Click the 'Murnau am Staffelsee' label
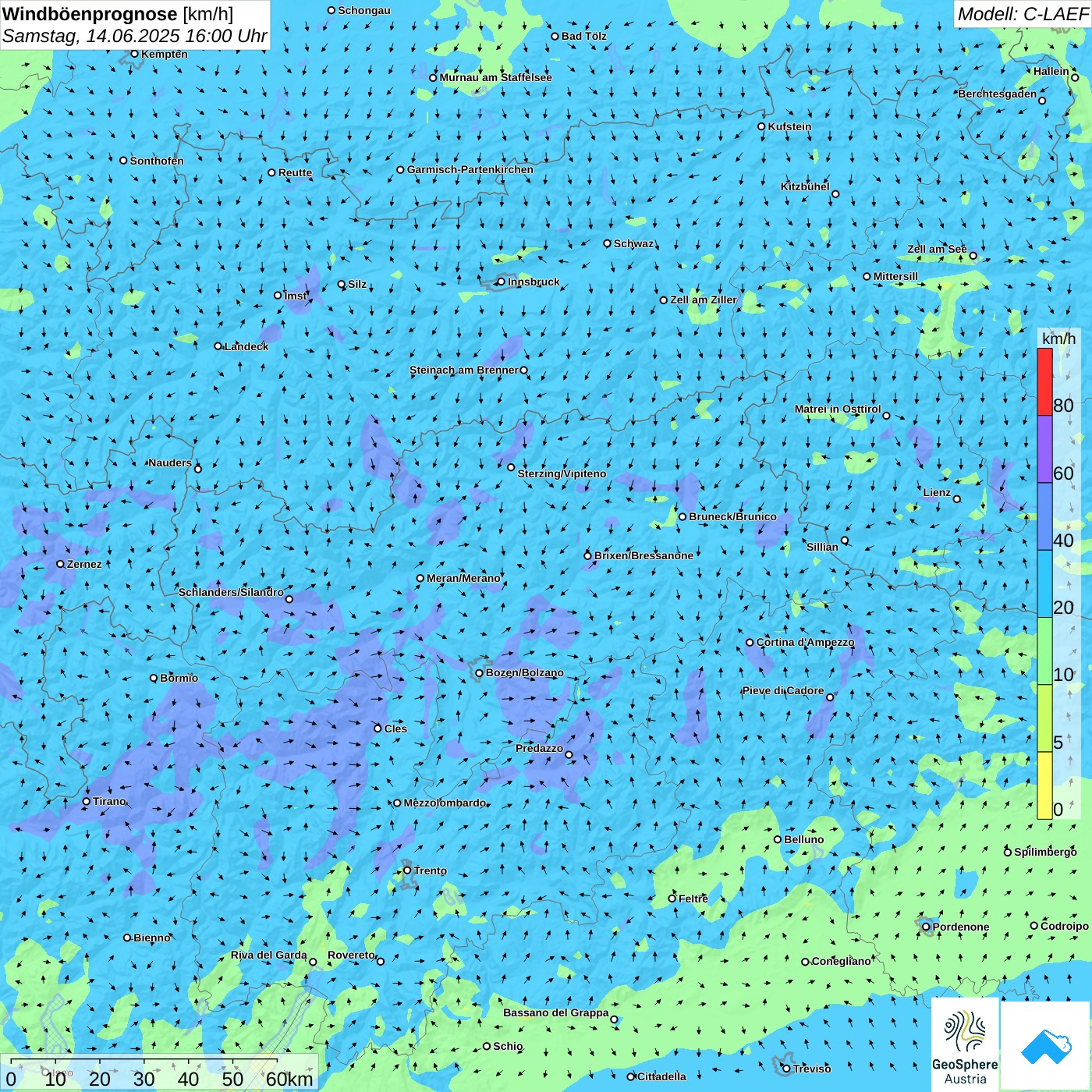The width and height of the screenshot is (1092, 1092). coord(495,77)
